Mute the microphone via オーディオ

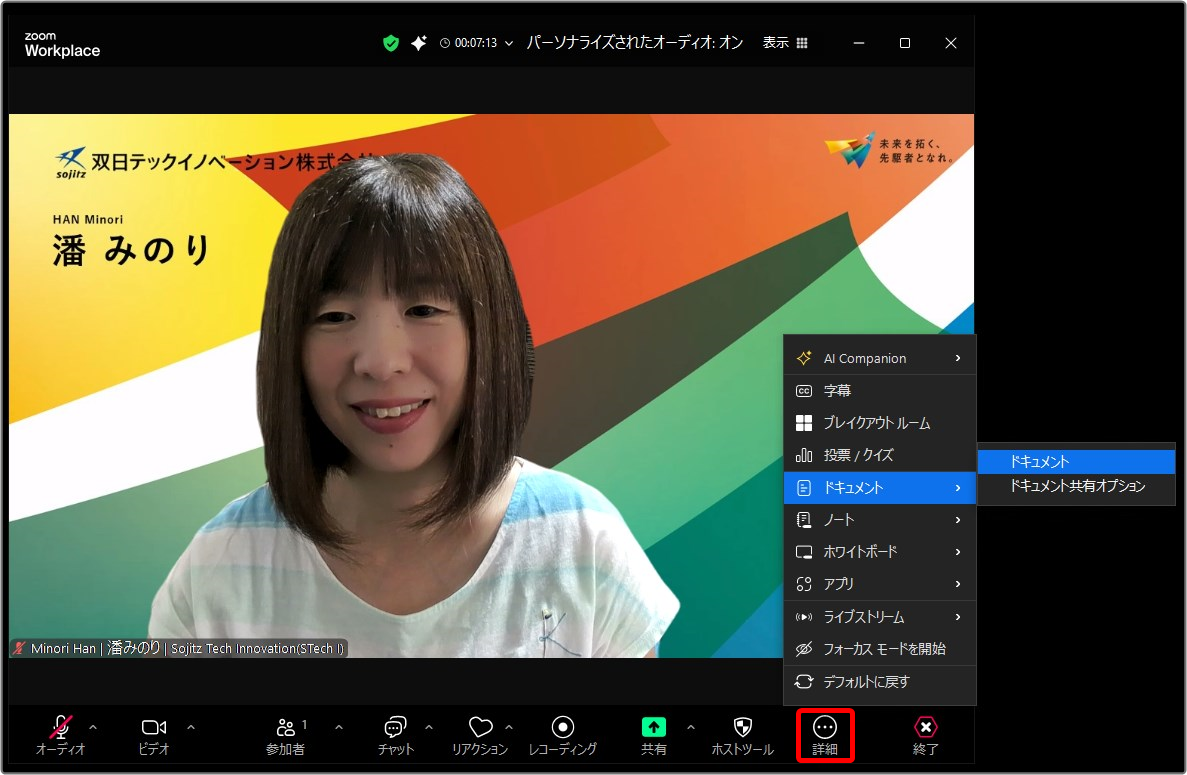[62, 735]
